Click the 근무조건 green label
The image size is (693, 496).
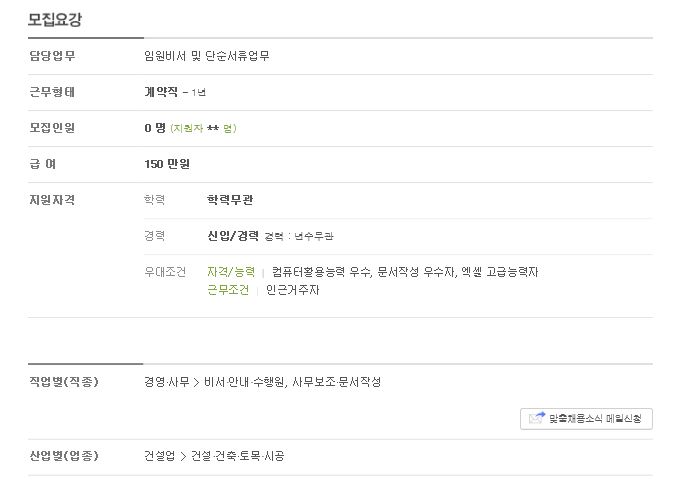coord(228,290)
